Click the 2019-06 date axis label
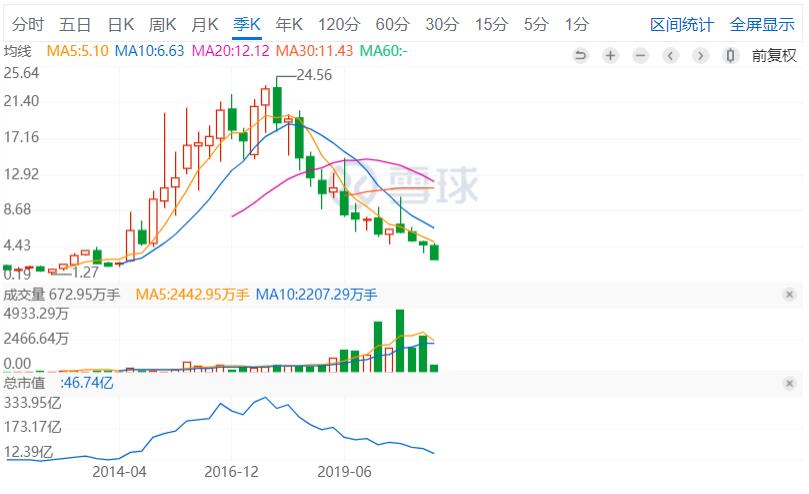This screenshot has height=494, width=809. tap(344, 472)
